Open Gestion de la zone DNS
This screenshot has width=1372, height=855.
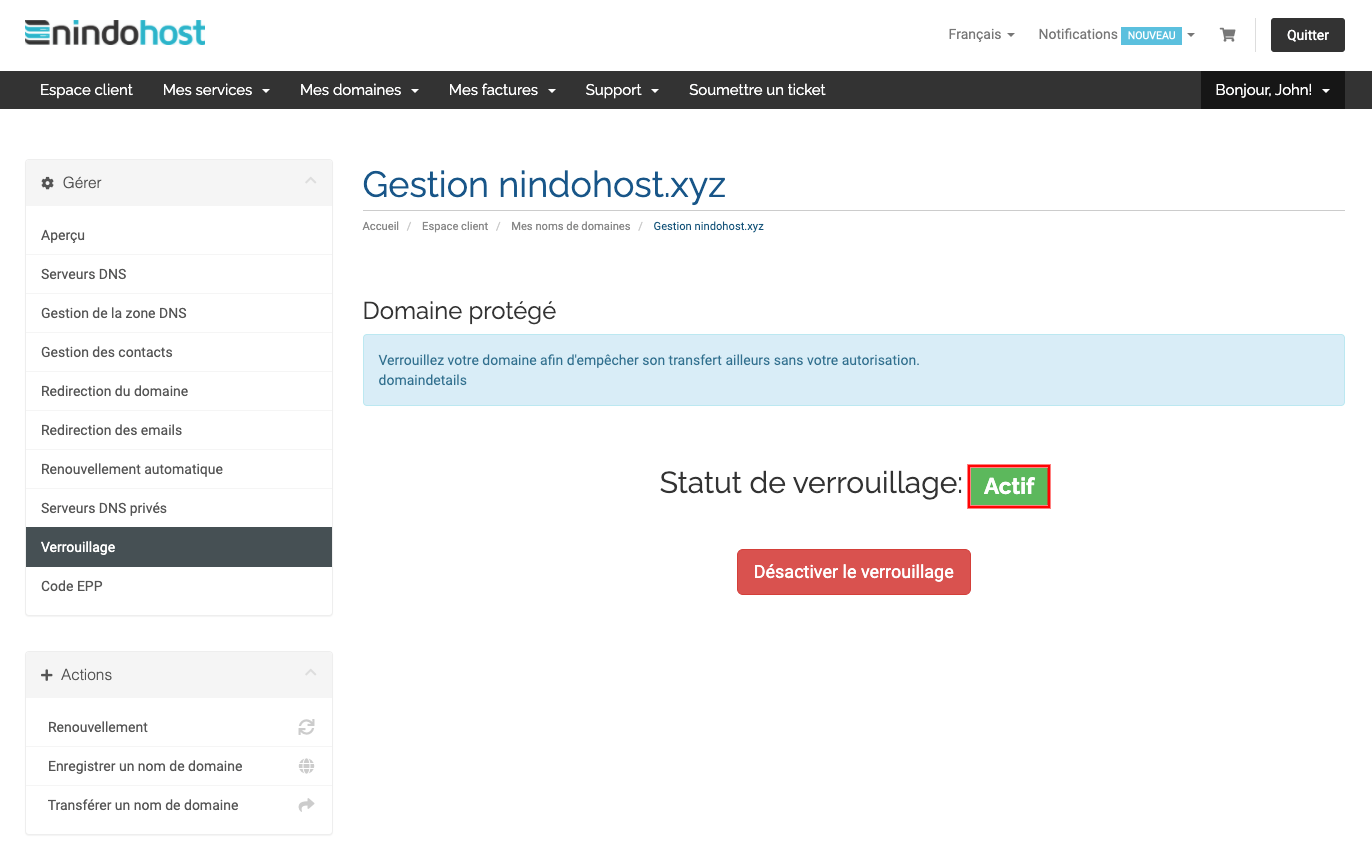click(x=179, y=313)
